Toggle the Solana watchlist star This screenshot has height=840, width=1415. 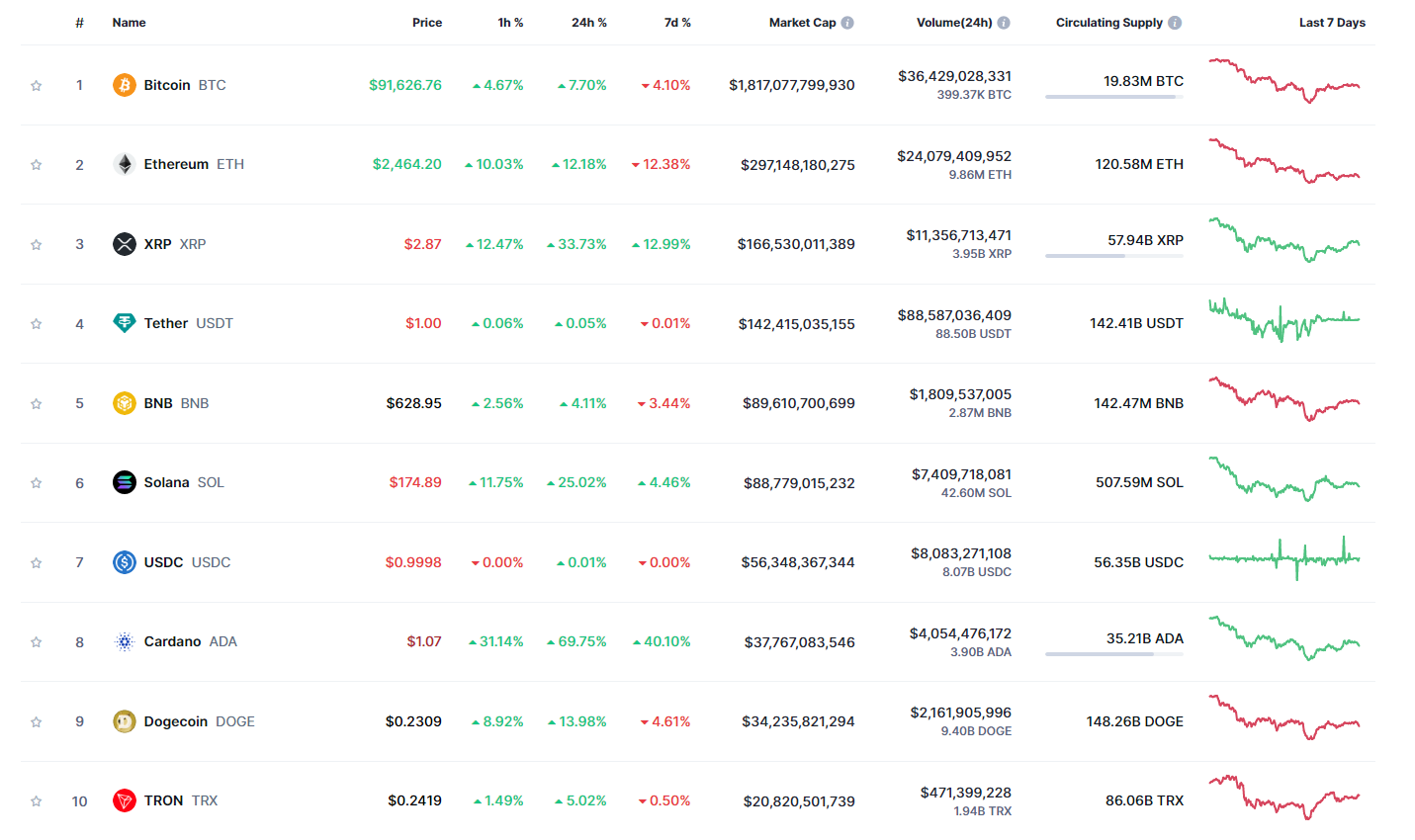(x=37, y=483)
